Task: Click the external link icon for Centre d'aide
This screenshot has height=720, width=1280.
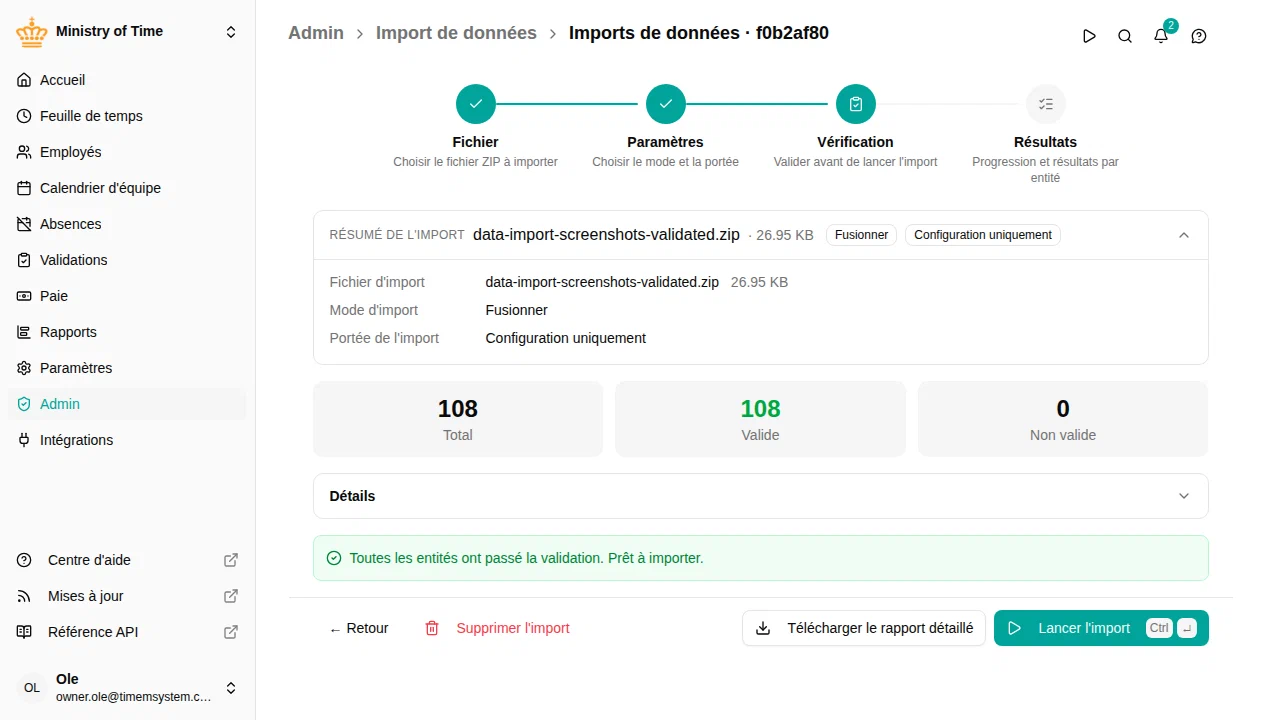Action: click(231, 560)
